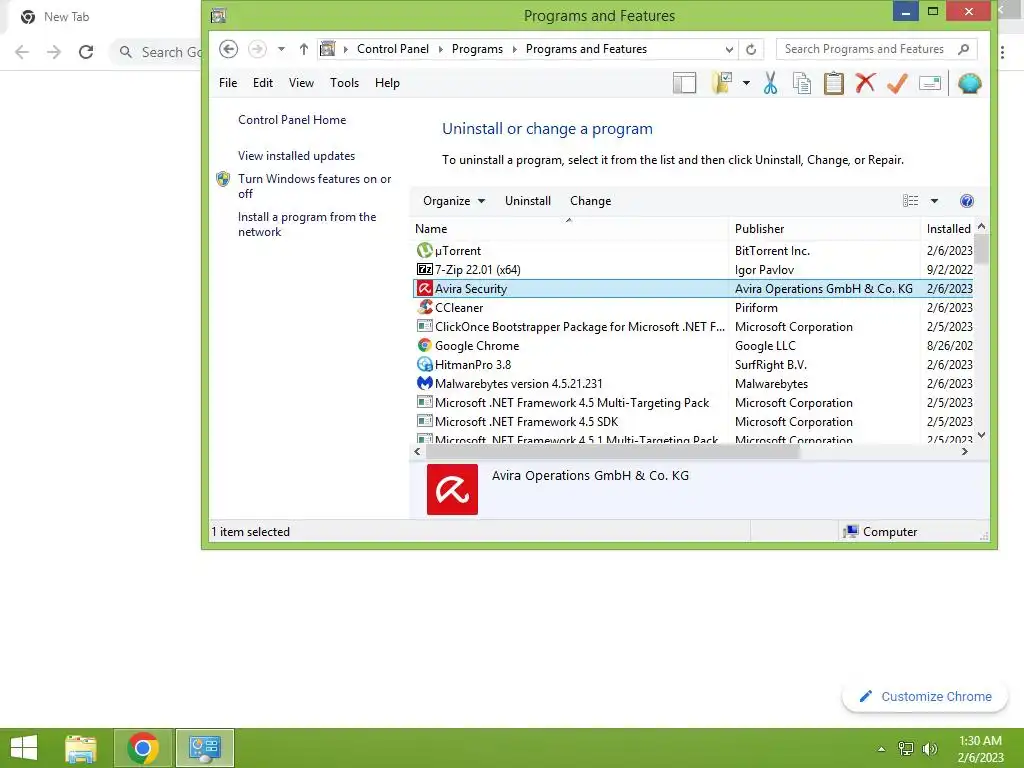Click Control Panel in address breadcrumb
Image resolution: width=1024 pixels, height=768 pixels.
392,49
